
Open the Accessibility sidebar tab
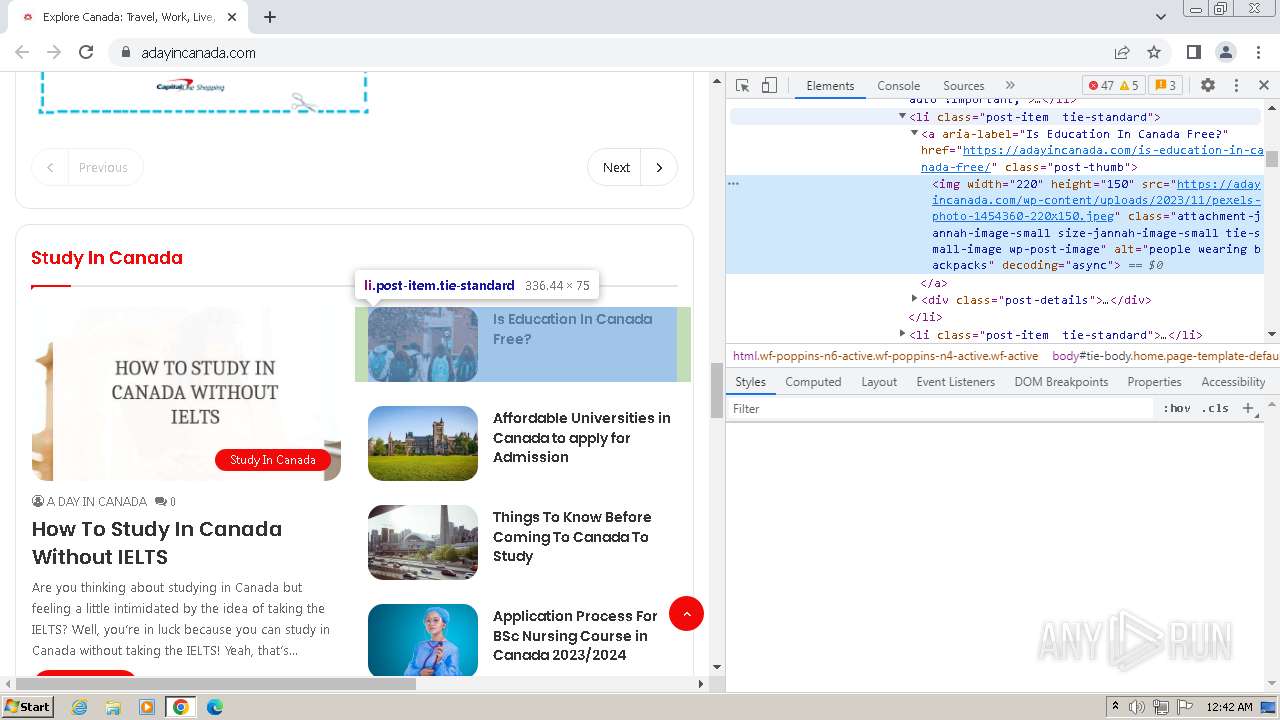pos(1233,382)
